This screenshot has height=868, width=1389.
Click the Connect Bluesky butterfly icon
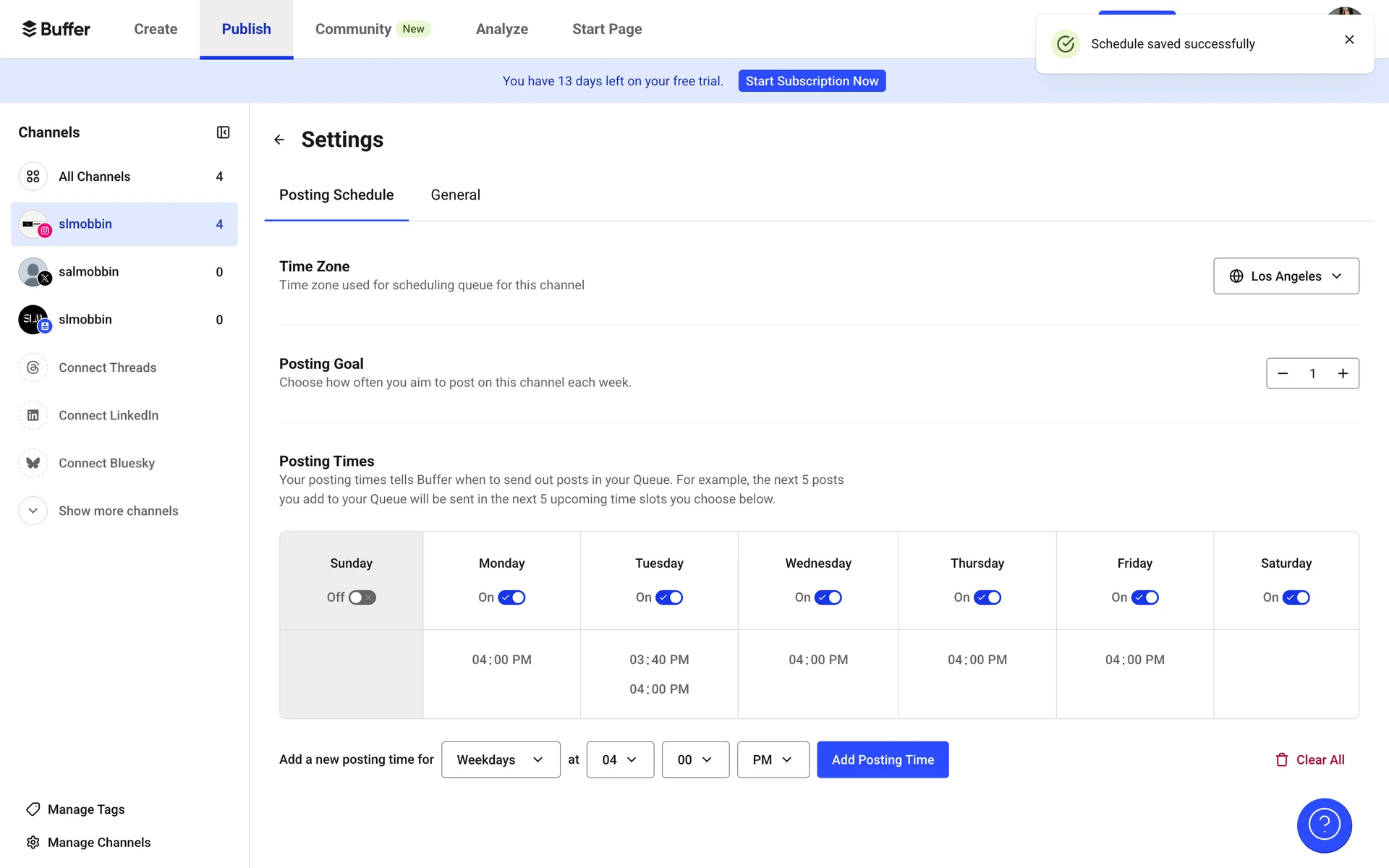pyautogui.click(x=33, y=463)
